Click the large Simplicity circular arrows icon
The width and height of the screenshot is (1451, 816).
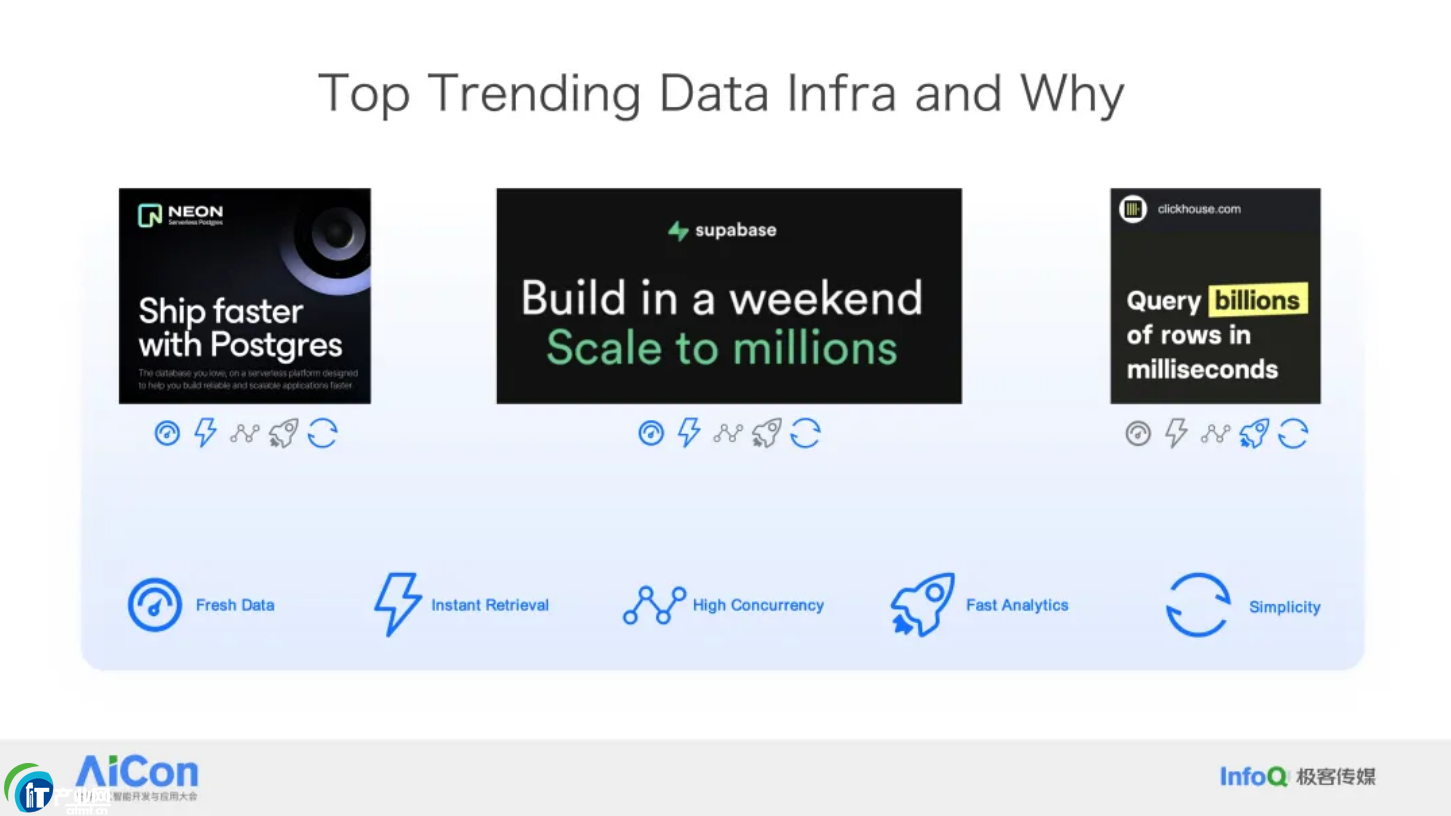point(1197,605)
